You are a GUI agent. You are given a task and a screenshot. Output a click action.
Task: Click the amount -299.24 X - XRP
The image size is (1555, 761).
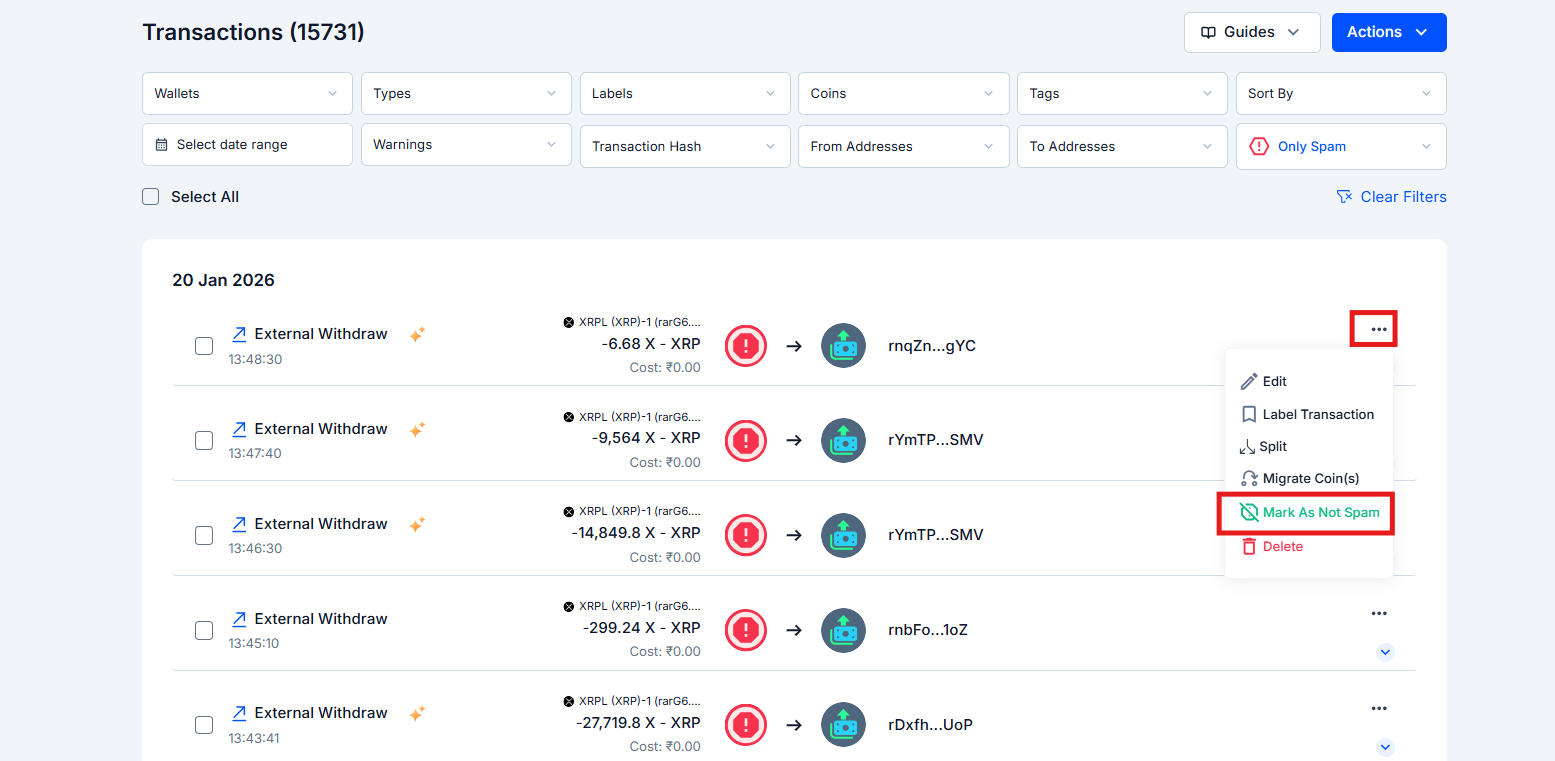point(642,628)
